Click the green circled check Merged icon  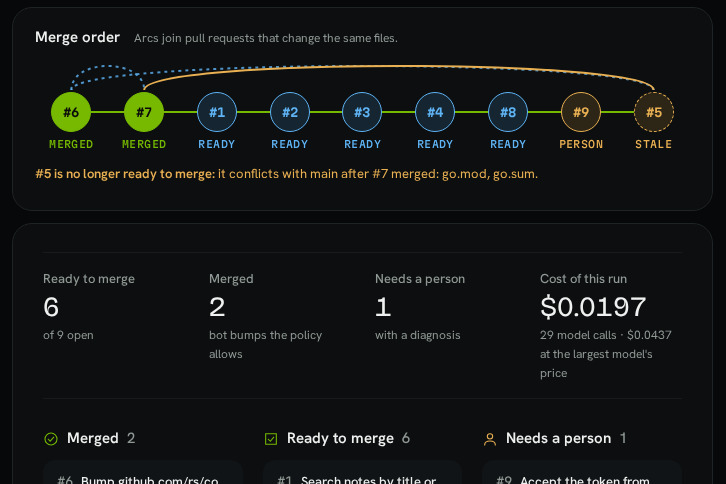[x=51, y=439]
